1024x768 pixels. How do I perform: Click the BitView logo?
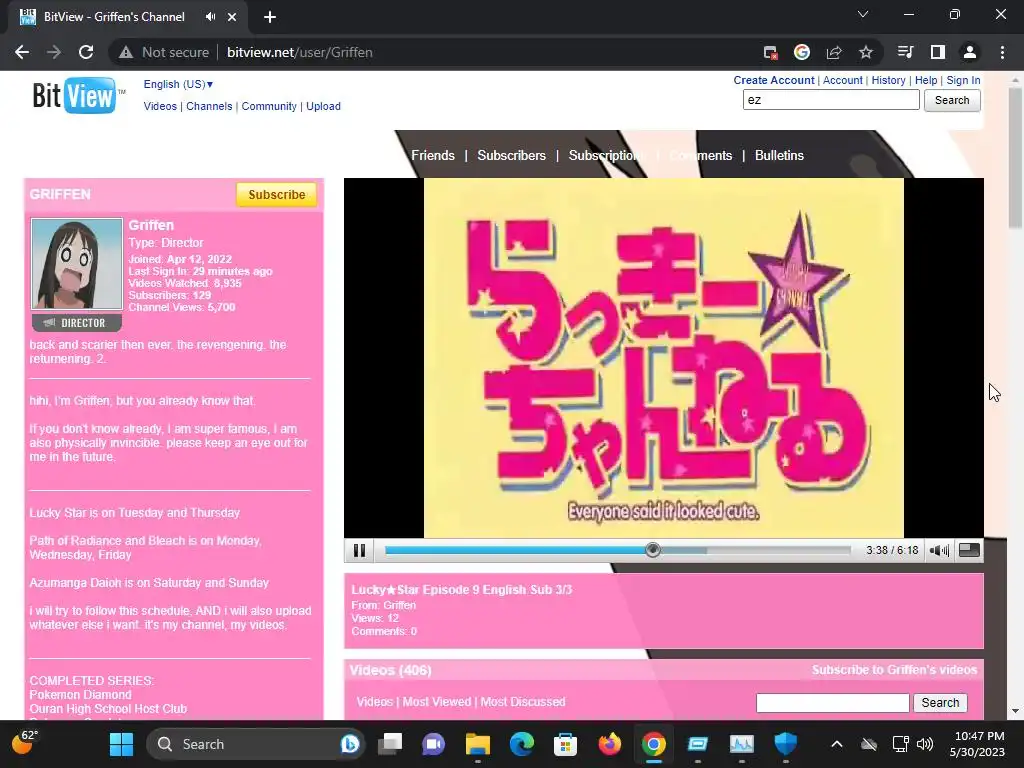click(x=77, y=95)
